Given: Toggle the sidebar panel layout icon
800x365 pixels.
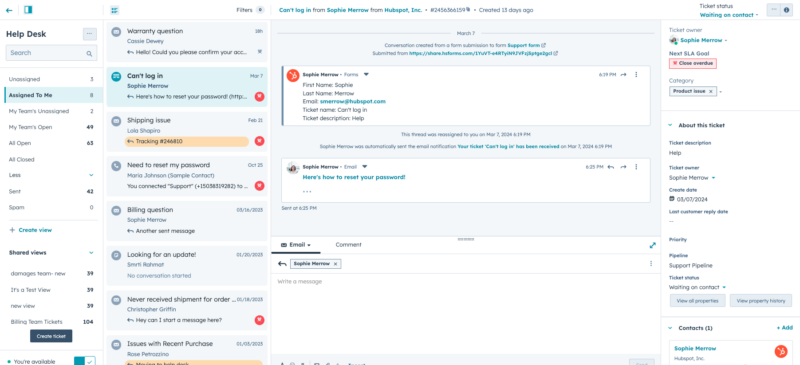Looking at the screenshot, I should coord(28,10).
